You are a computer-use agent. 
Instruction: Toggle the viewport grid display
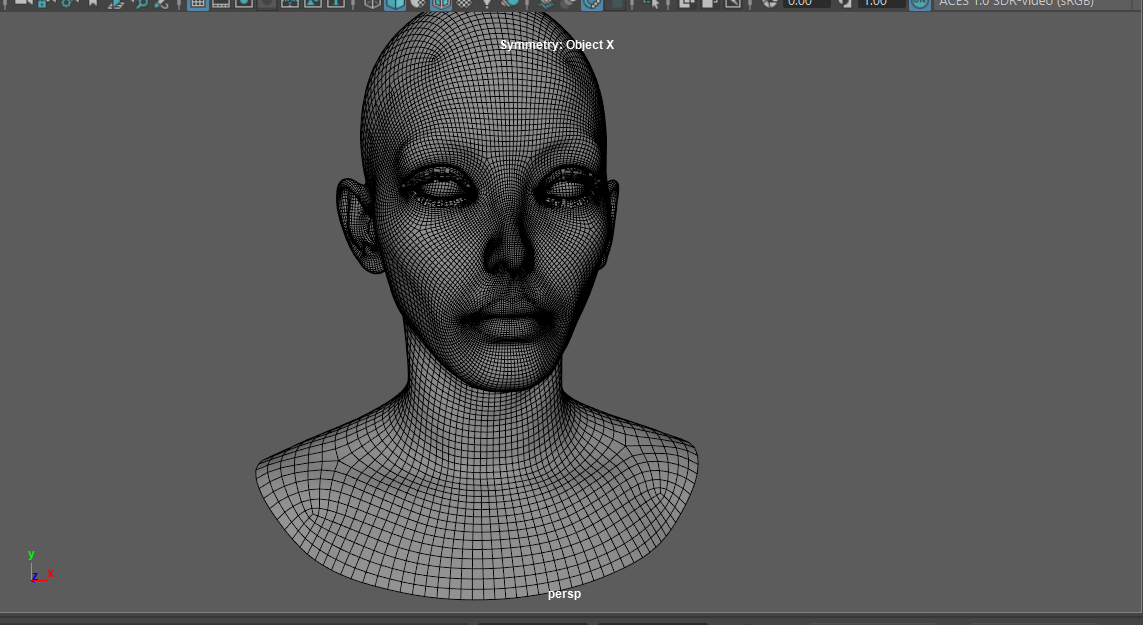tap(198, 3)
